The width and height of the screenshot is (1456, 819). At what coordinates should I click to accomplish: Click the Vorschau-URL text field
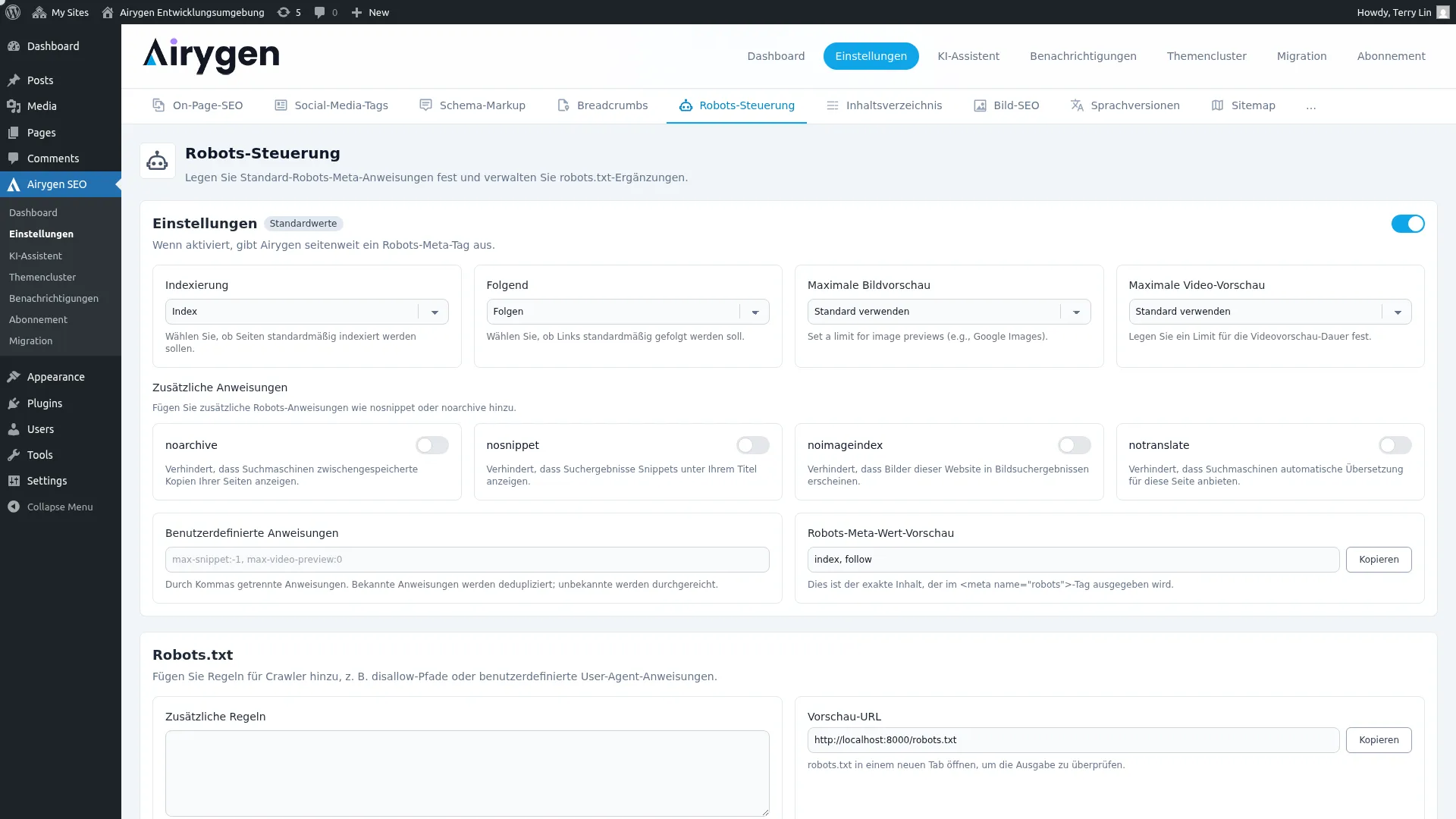click(x=1073, y=740)
